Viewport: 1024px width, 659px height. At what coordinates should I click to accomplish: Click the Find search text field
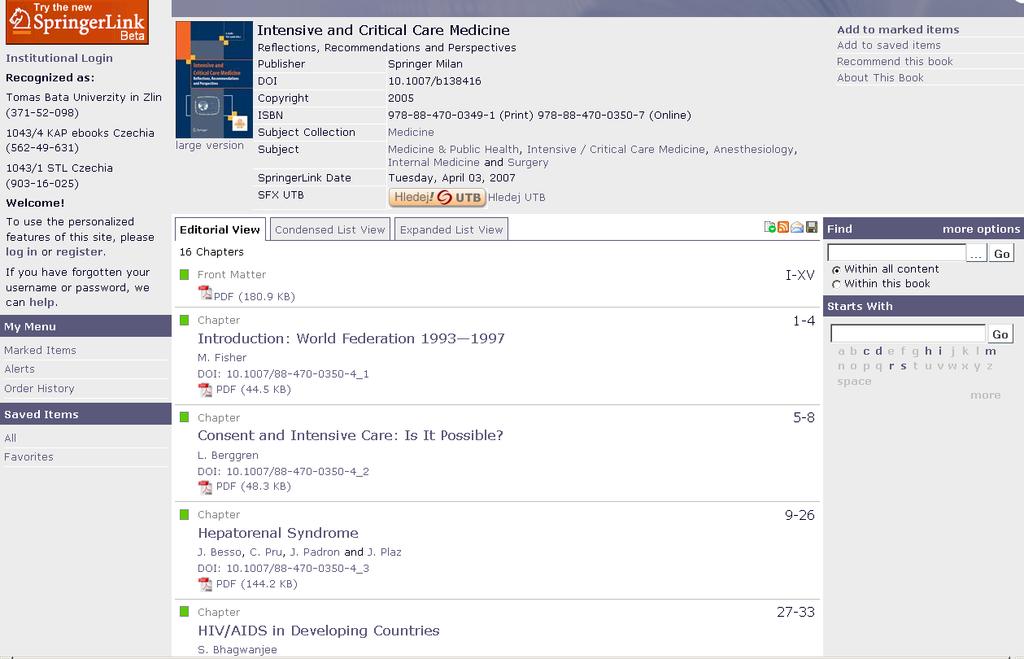coord(896,253)
